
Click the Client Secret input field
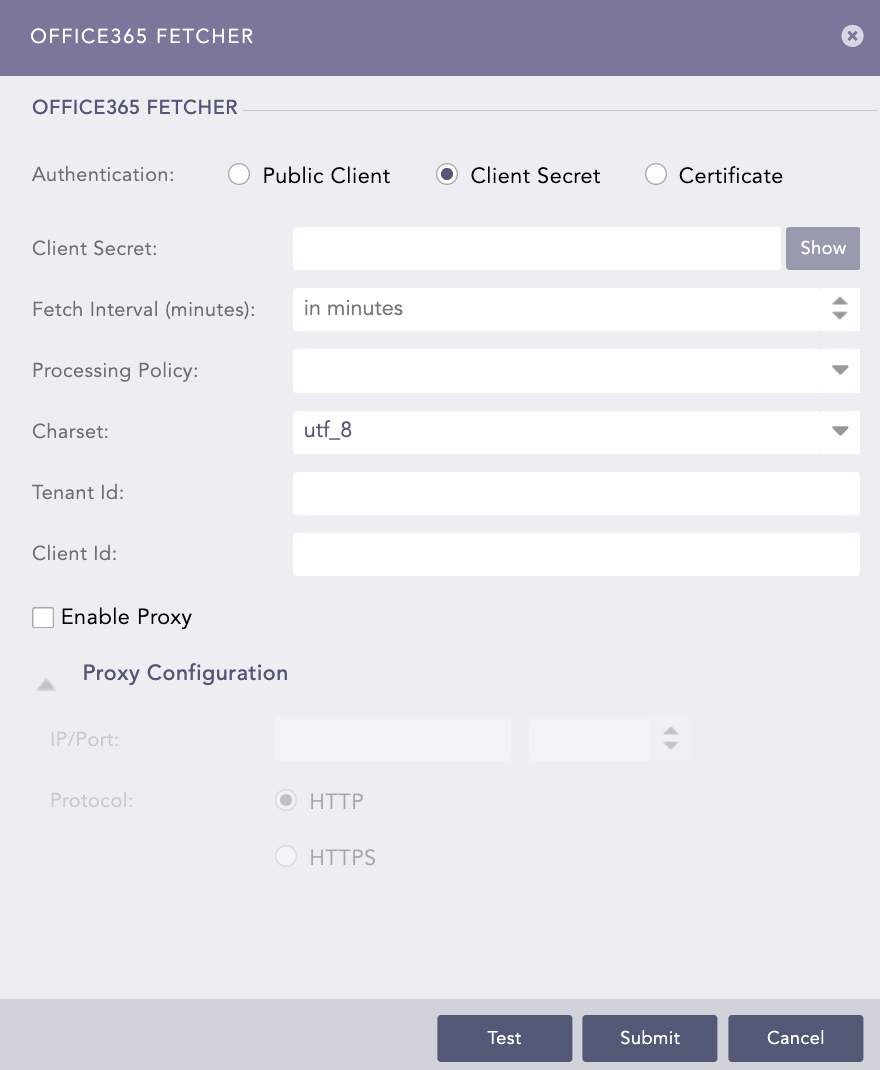(x=536, y=248)
